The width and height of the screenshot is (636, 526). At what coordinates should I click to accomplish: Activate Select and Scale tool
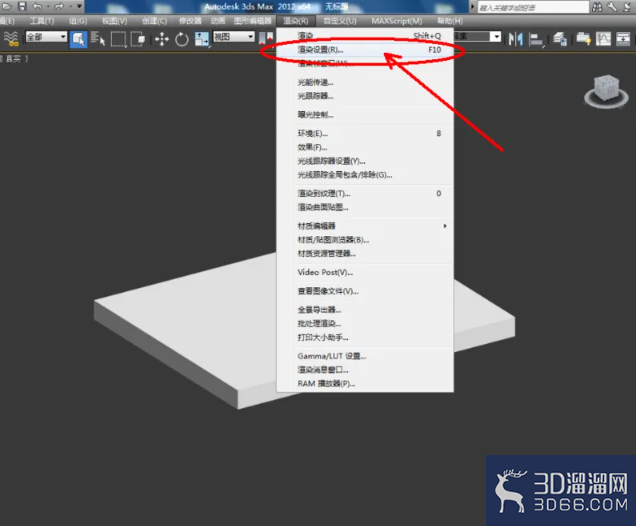tap(202, 39)
